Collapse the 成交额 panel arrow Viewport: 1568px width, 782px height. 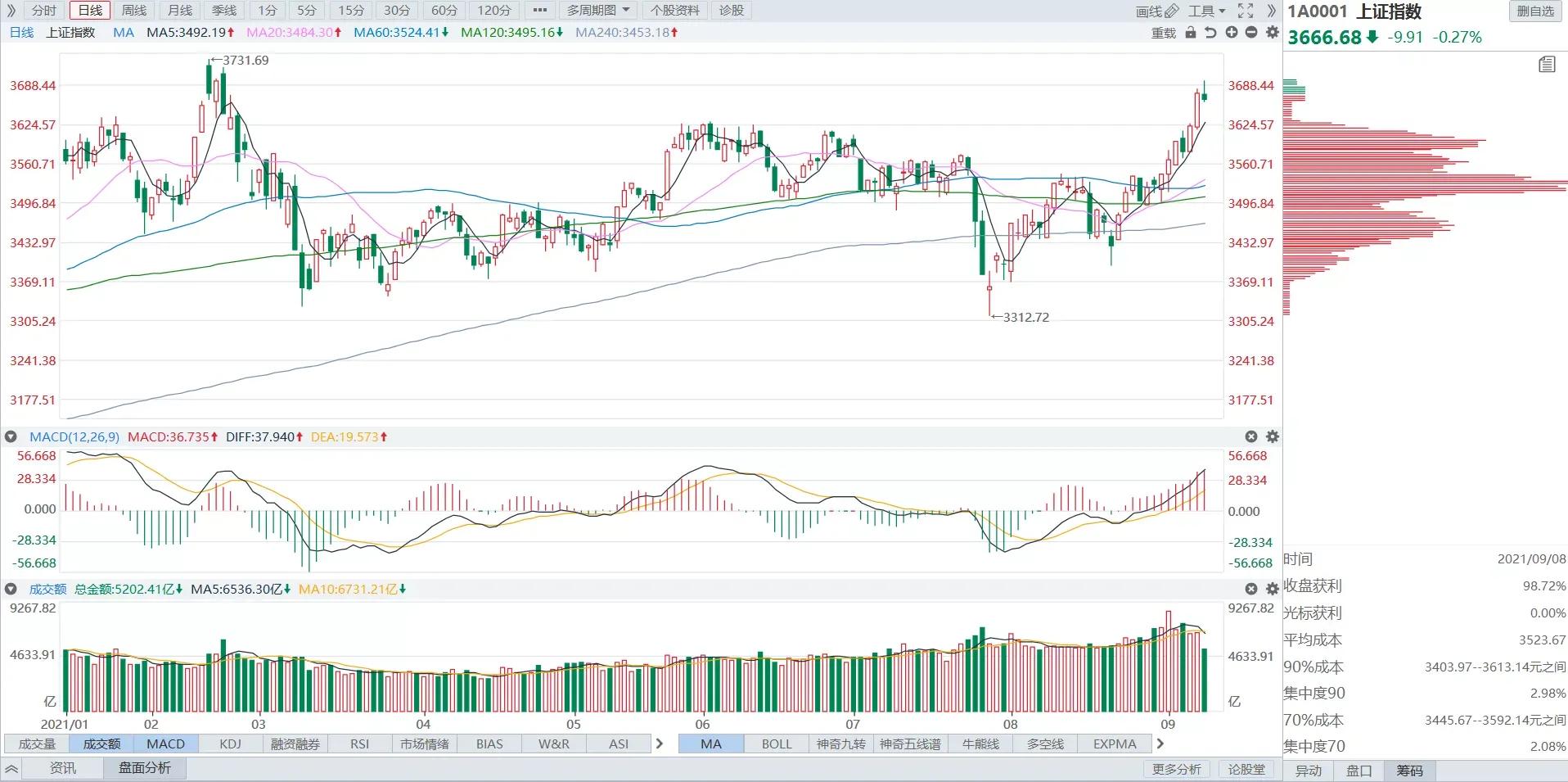click(11, 589)
